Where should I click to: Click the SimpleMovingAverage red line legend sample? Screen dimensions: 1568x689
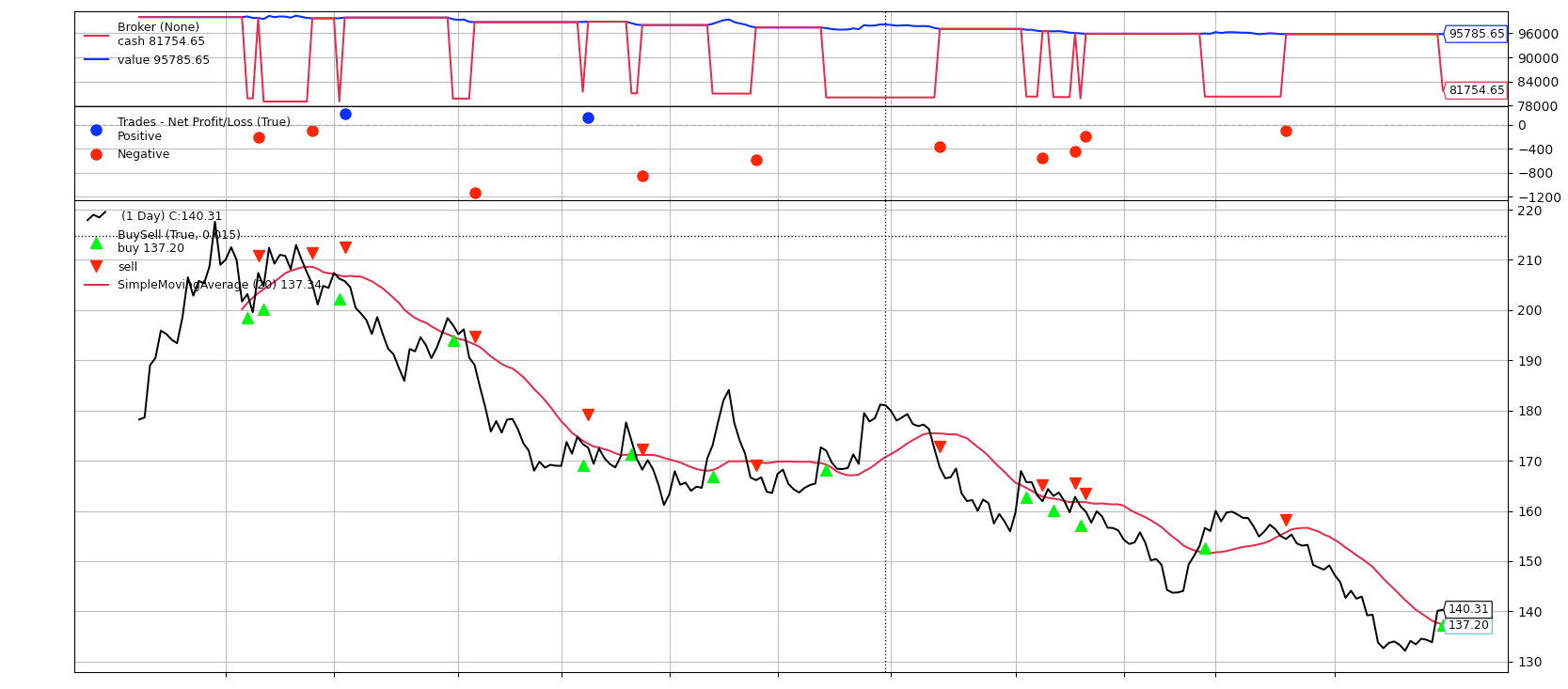(96, 285)
